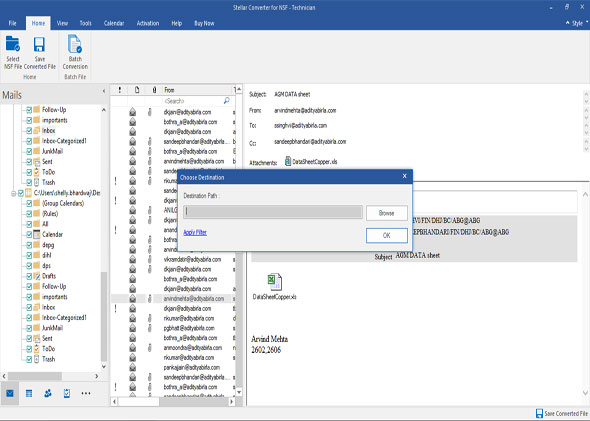Click Calendar folder icon in tree
This screenshot has height=421, width=590.
[36, 234]
